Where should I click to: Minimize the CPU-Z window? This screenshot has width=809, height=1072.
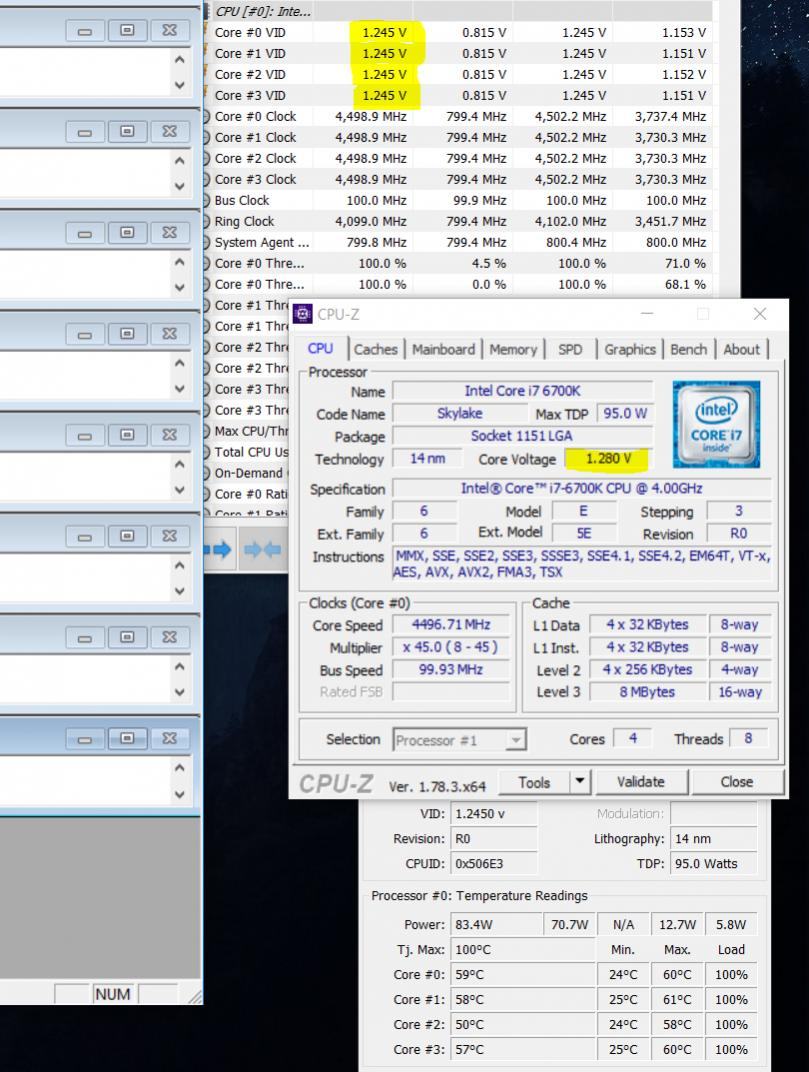pyautogui.click(x=647, y=314)
